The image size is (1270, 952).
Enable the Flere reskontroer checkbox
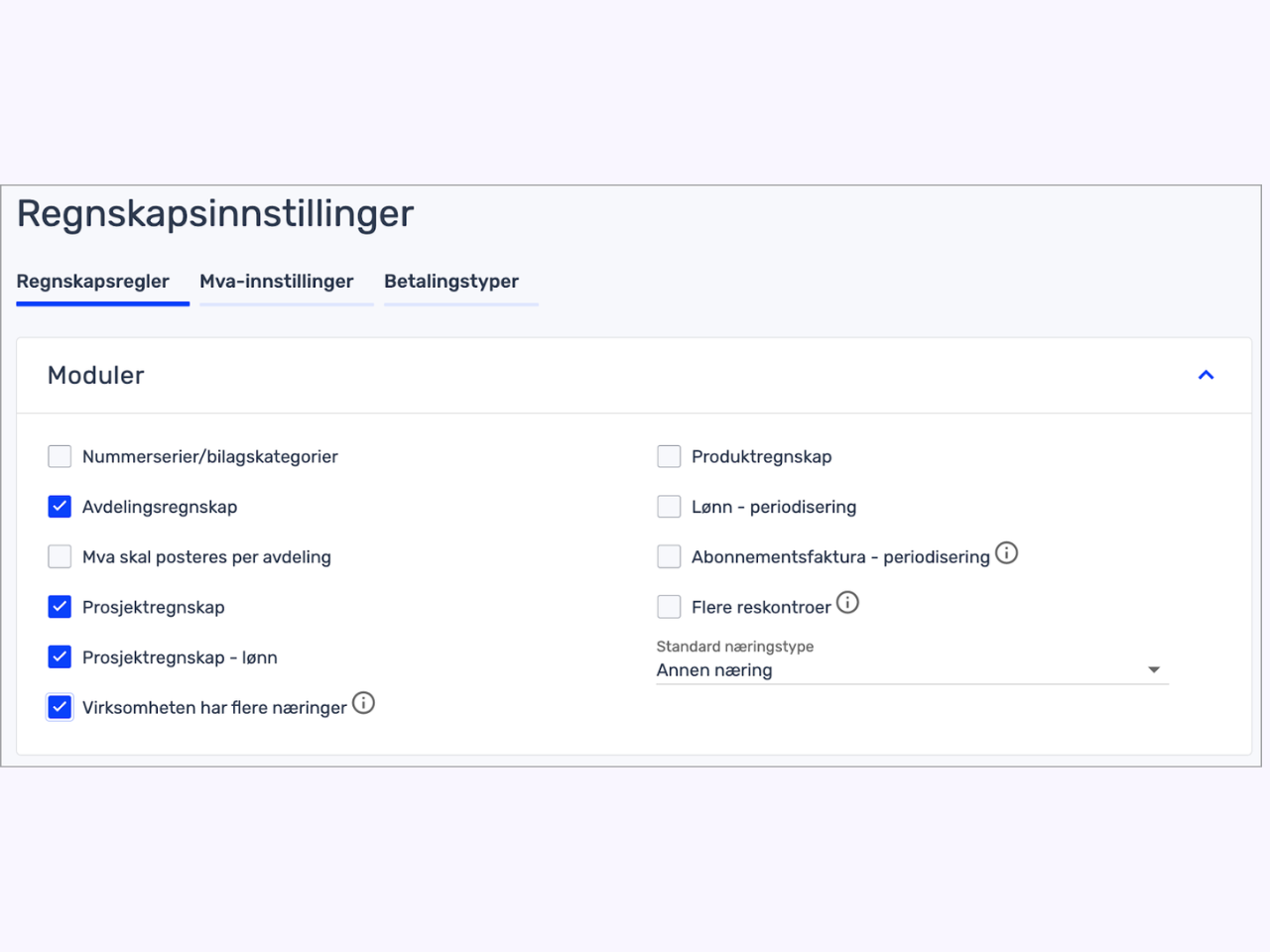point(669,607)
